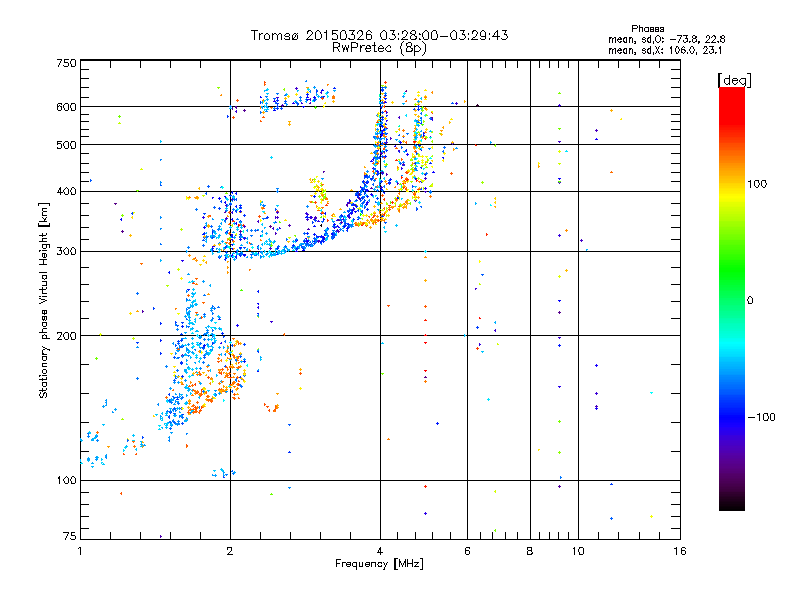Click the 'mean, sd,X: 106.0, 23.1' line
Image resolution: width=800 pixels, height=600 pixels.
point(665,51)
